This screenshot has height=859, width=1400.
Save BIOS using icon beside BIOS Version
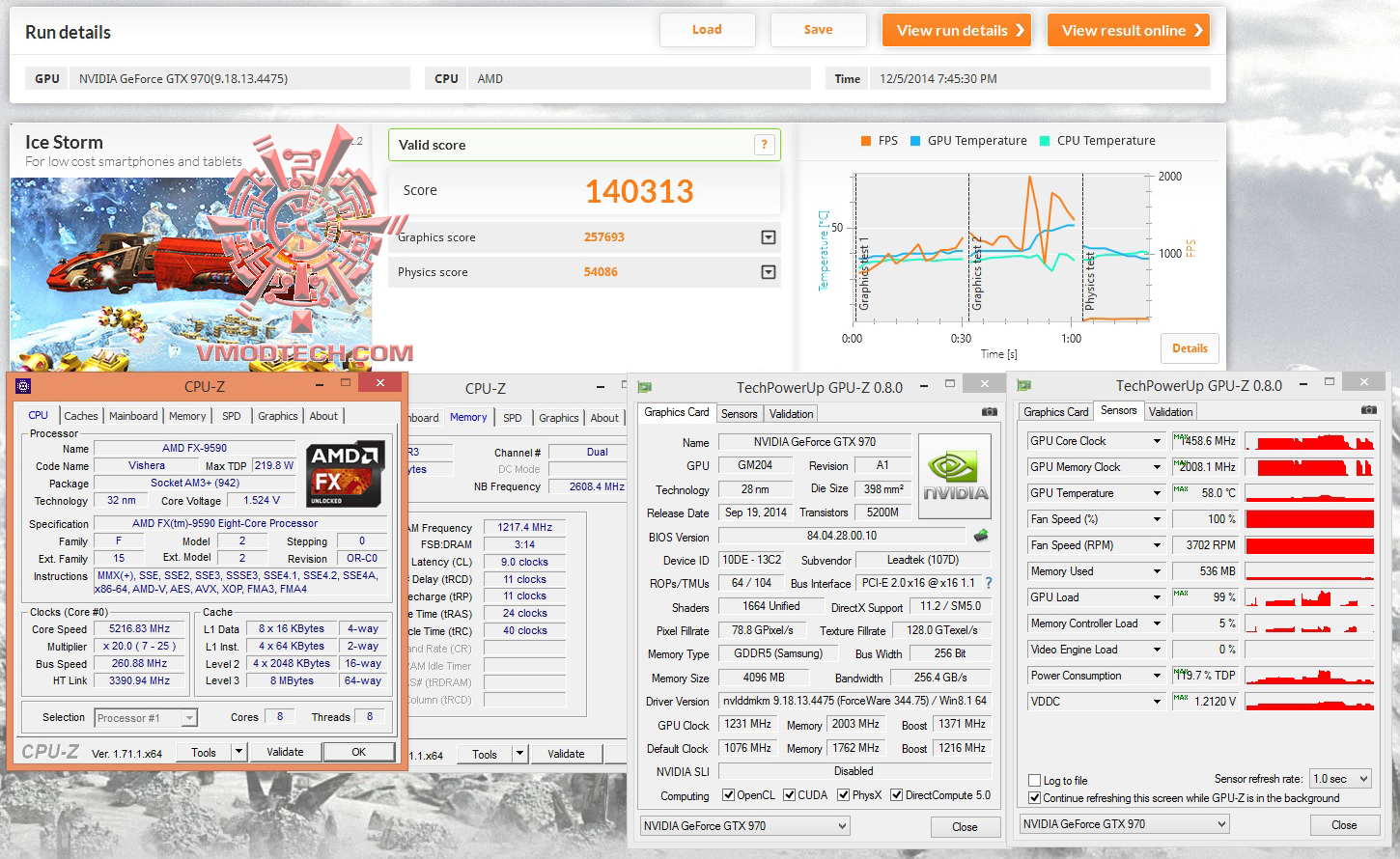982,535
